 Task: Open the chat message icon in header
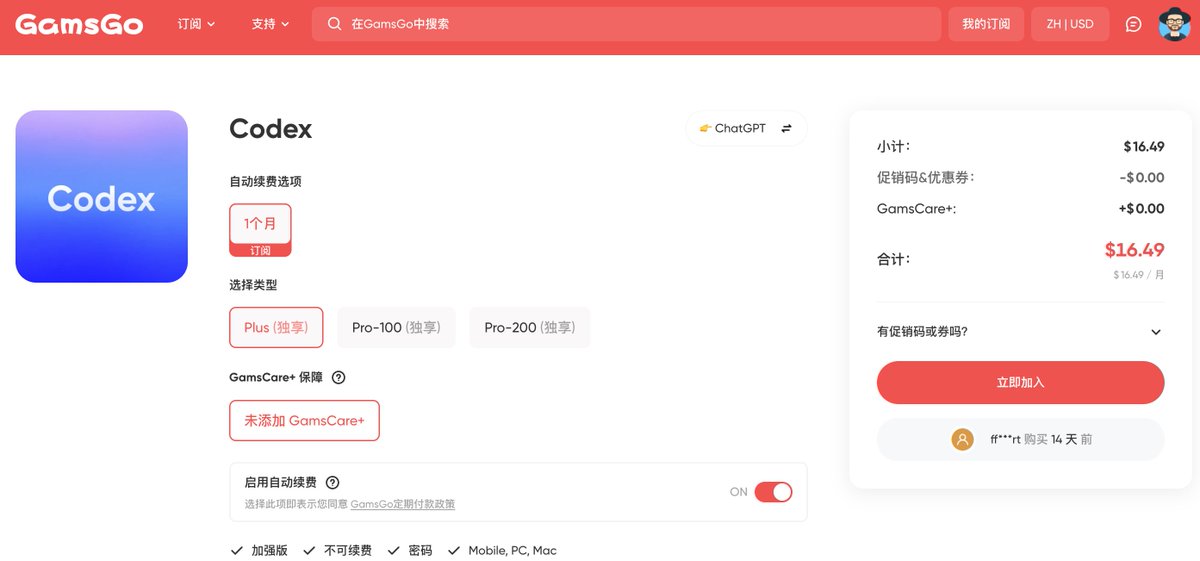click(1133, 24)
